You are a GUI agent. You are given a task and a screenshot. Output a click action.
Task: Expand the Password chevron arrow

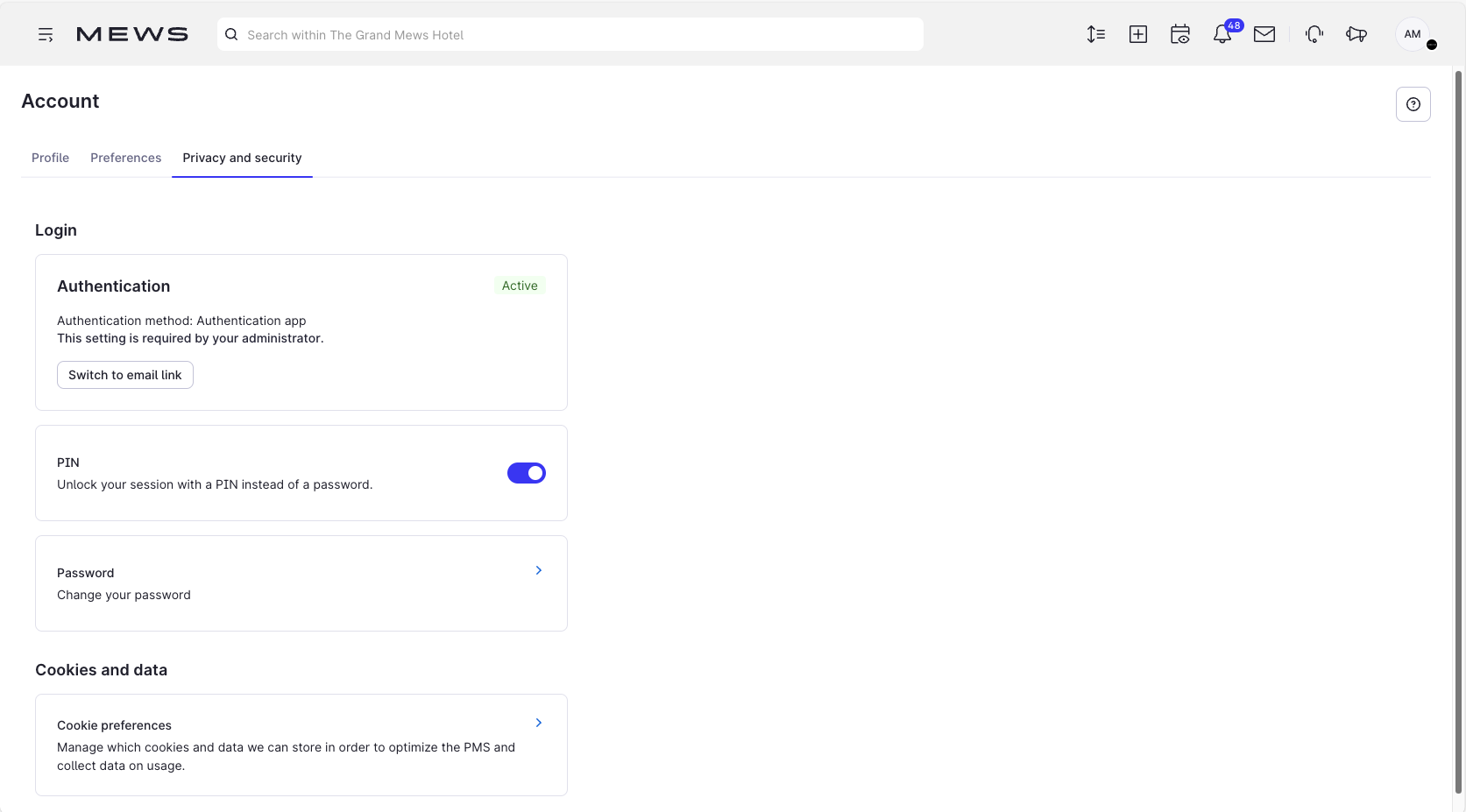click(539, 570)
